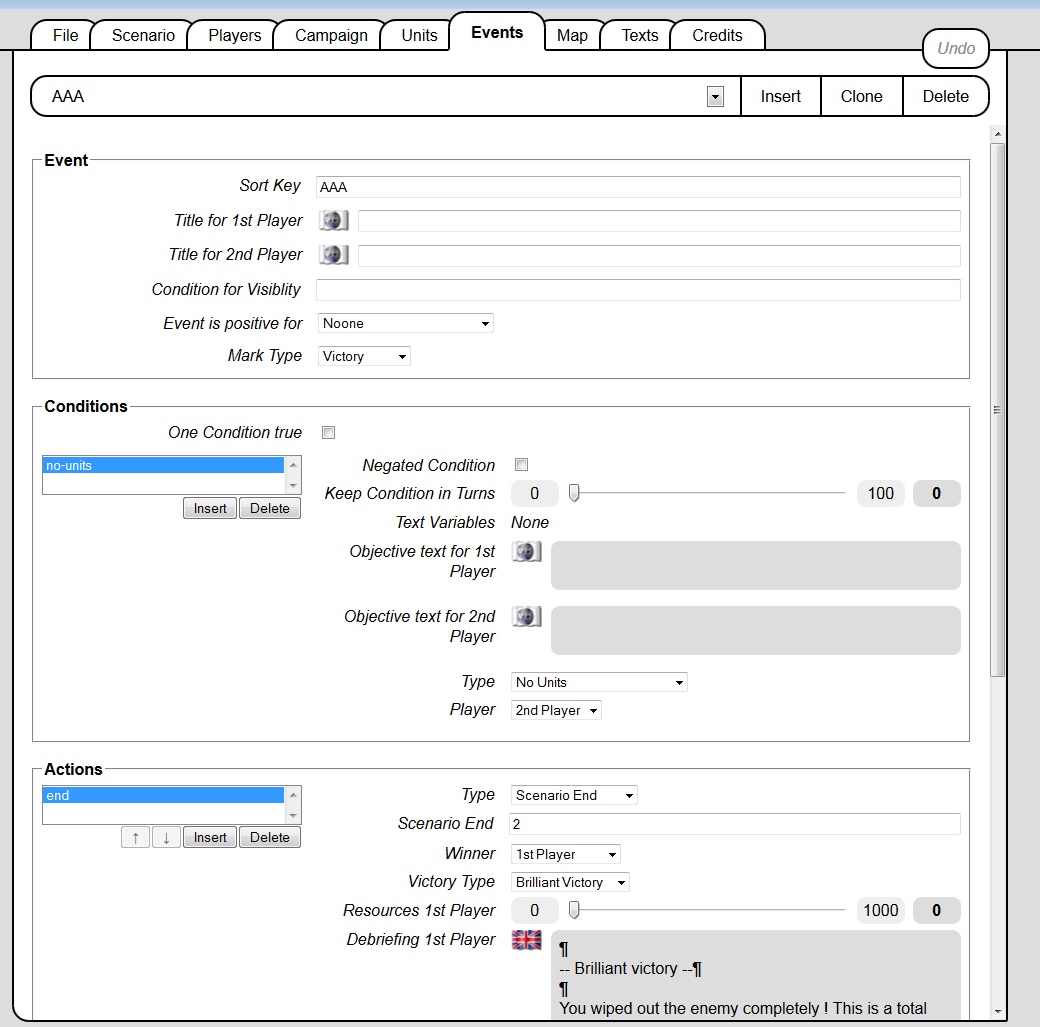The image size is (1040, 1027).
Task: Switch to the Campaign tab
Action: [x=331, y=35]
